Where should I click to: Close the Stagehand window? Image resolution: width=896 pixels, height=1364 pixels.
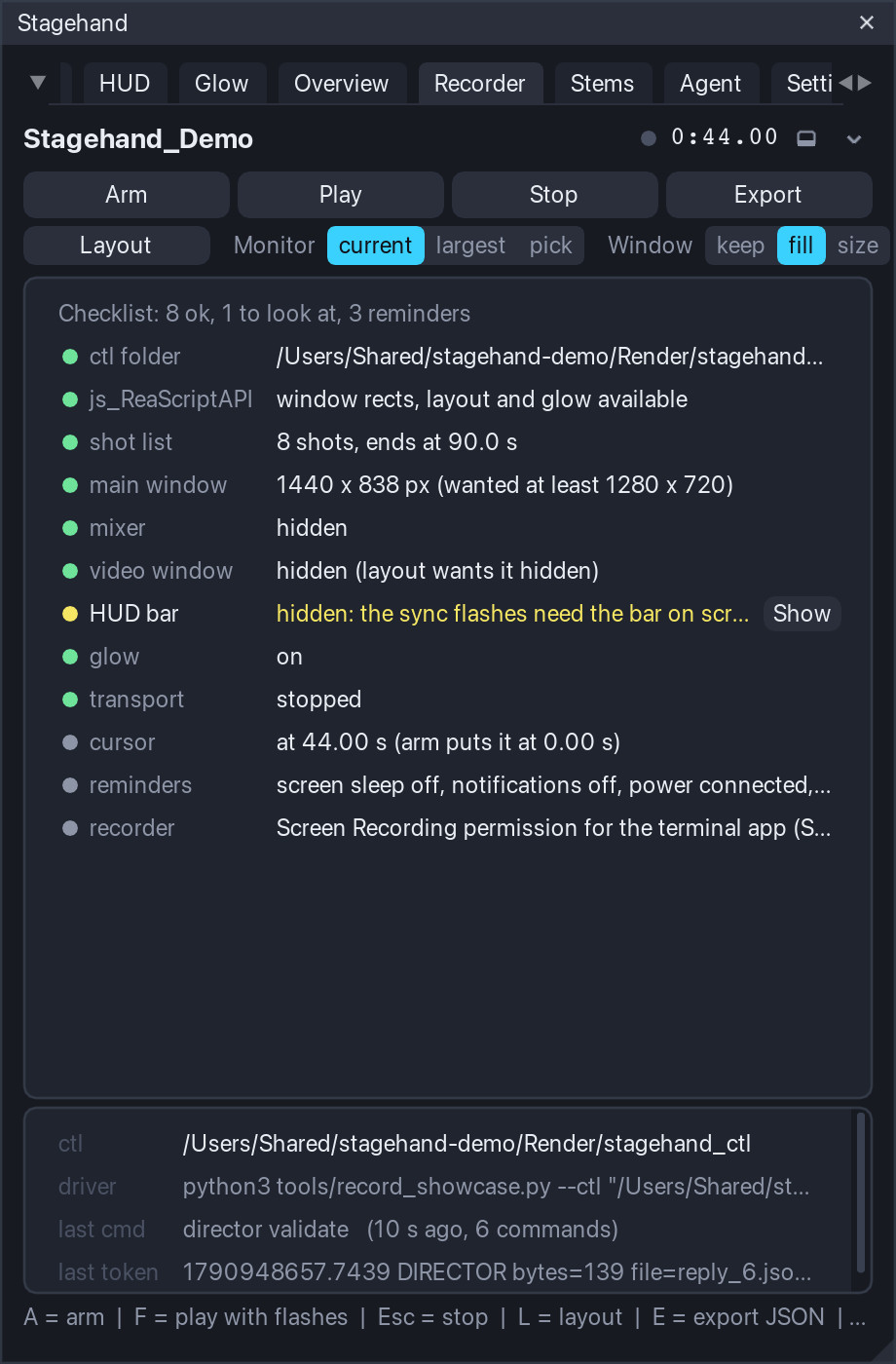coord(867,22)
